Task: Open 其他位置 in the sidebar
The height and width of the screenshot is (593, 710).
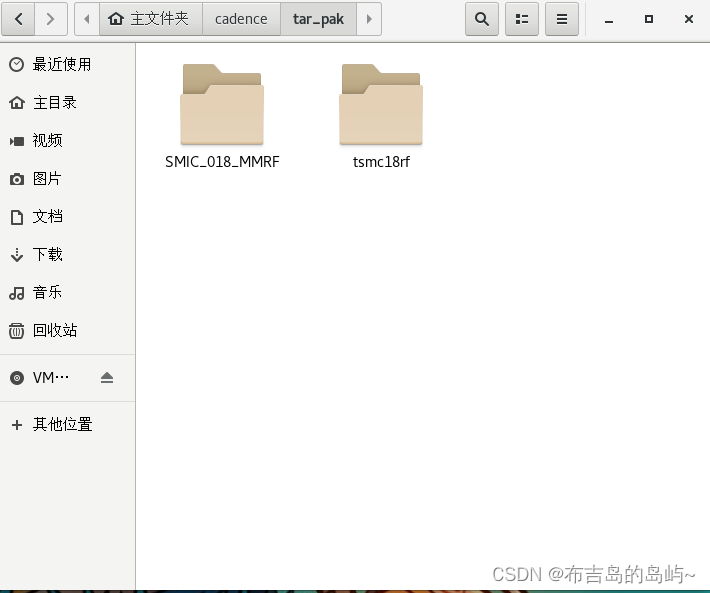Action: point(61,424)
